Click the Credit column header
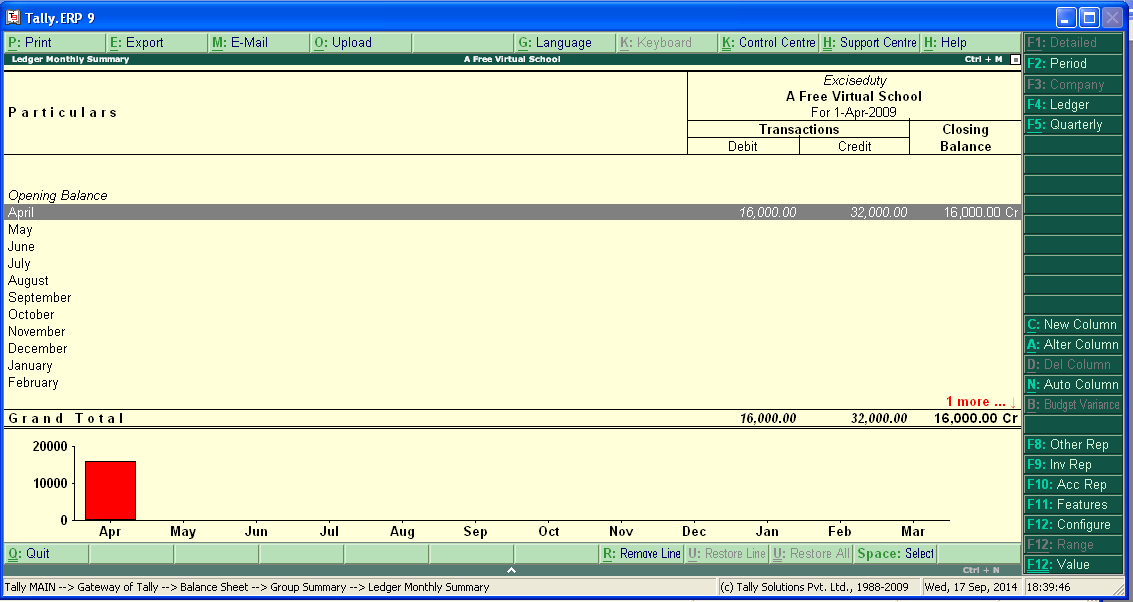The width and height of the screenshot is (1133, 602). [855, 147]
